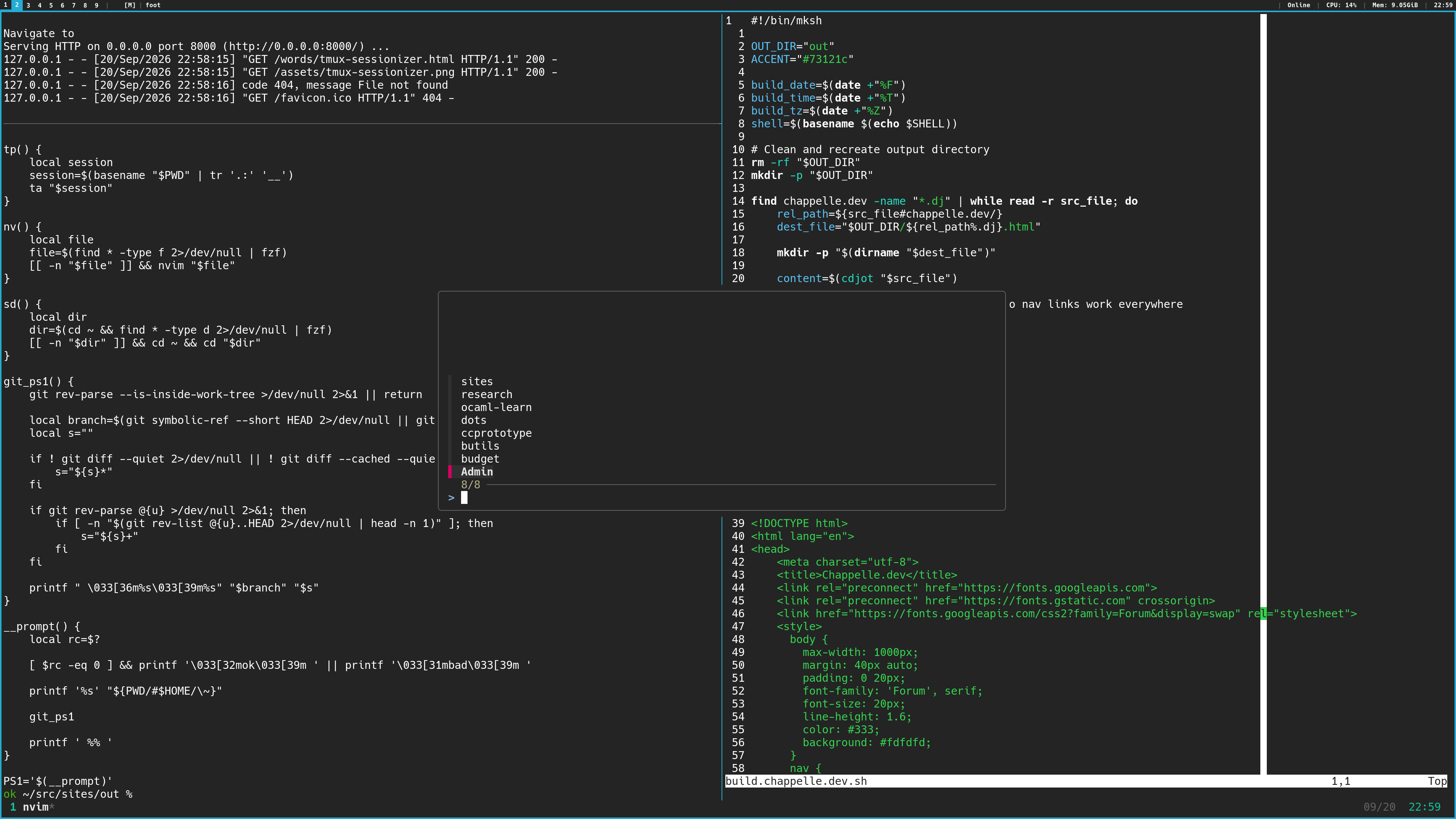Click the build_tz assignment line
Image resolution: width=1456 pixels, height=819 pixels.
tap(822, 111)
